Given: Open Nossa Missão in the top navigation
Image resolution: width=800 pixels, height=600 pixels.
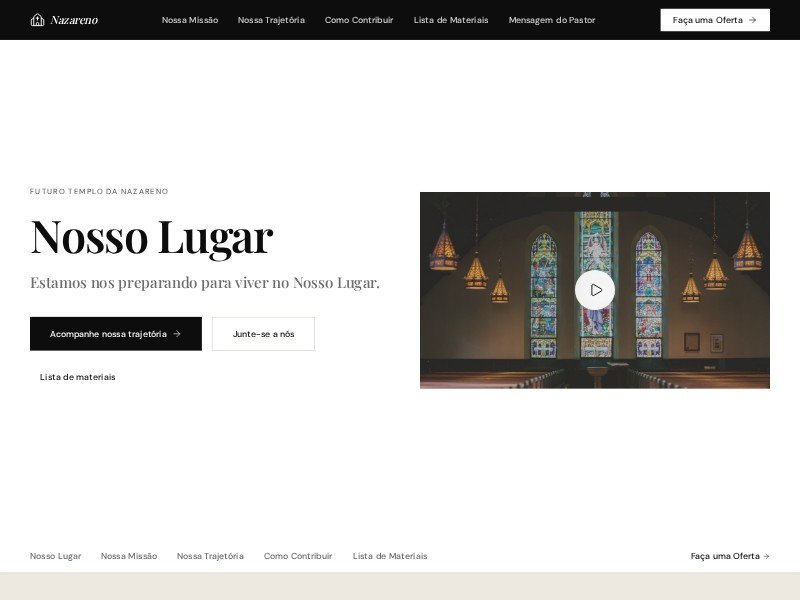Looking at the screenshot, I should click(x=190, y=20).
